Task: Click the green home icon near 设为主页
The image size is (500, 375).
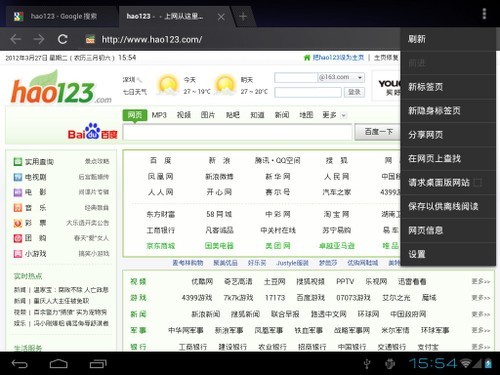Action: pyautogui.click(x=307, y=58)
